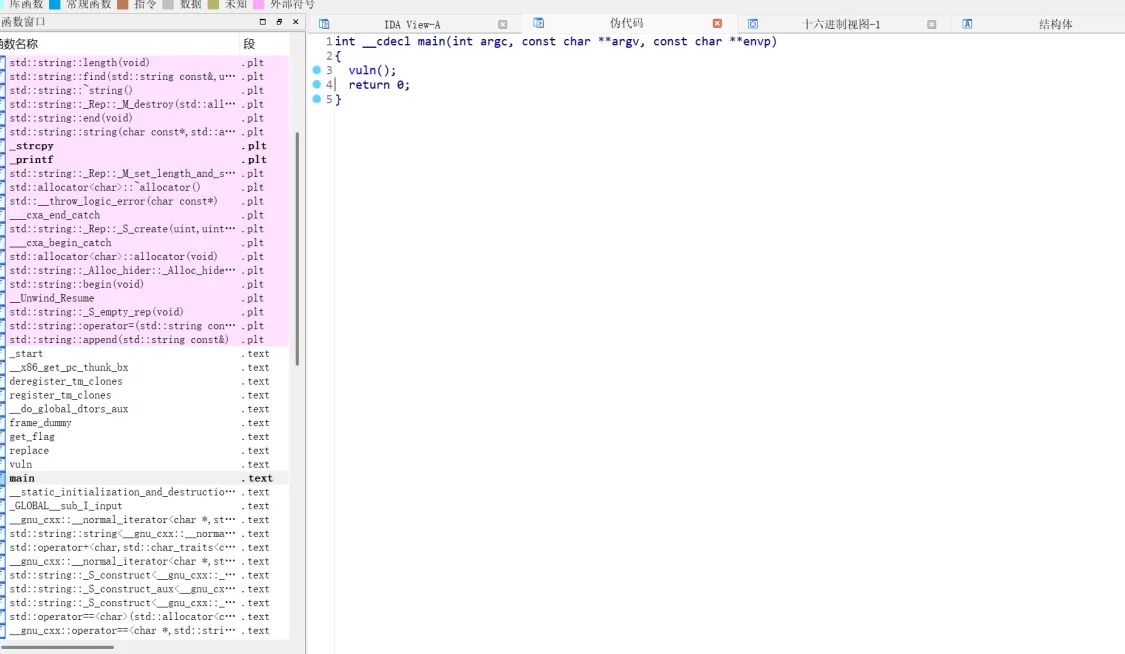Viewport: 1125px width, 654px height.
Task: Click the 指令 brown legend swatch
Action: (x=123, y=4)
